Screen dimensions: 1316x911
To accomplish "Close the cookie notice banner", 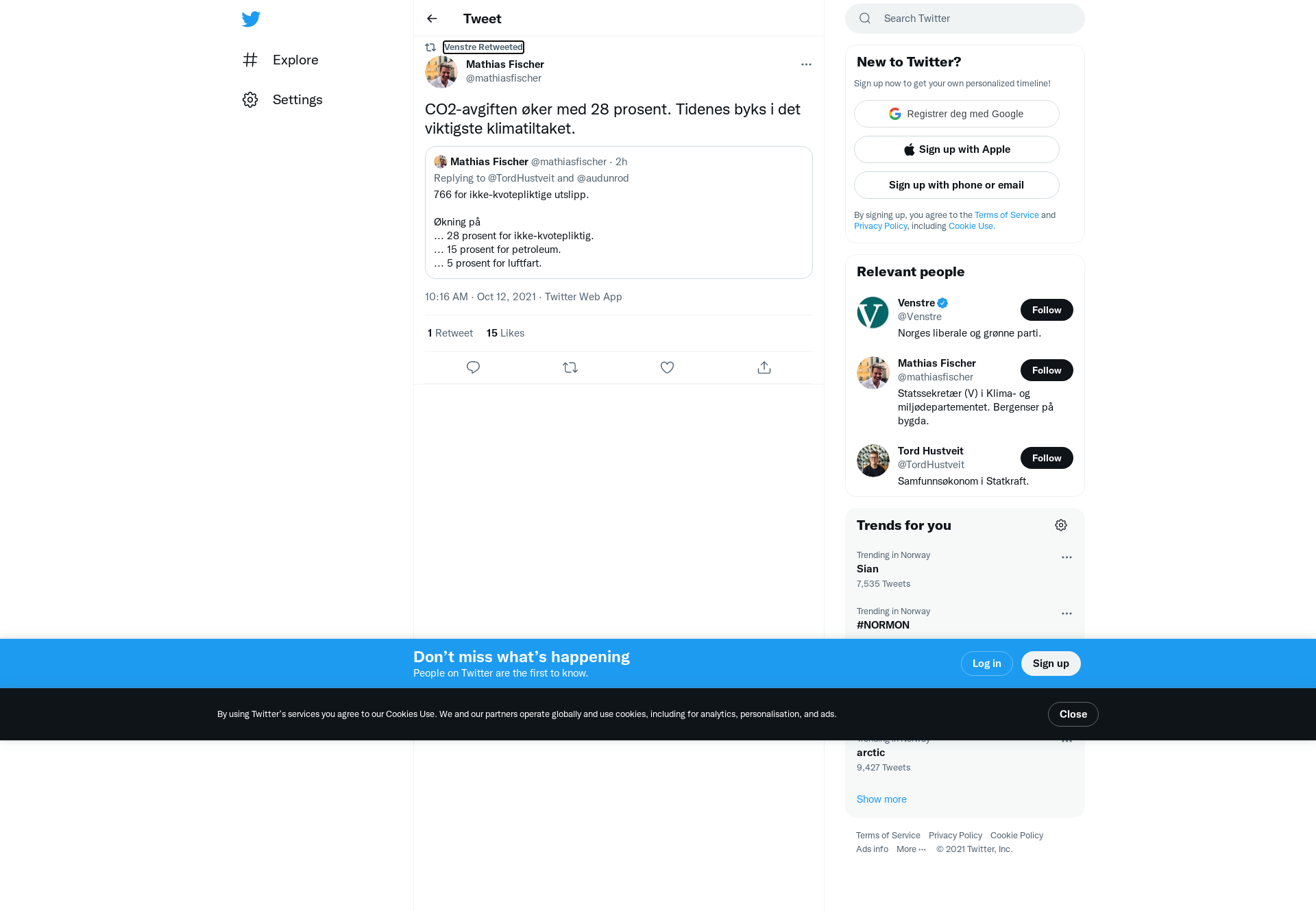I will click(1073, 714).
